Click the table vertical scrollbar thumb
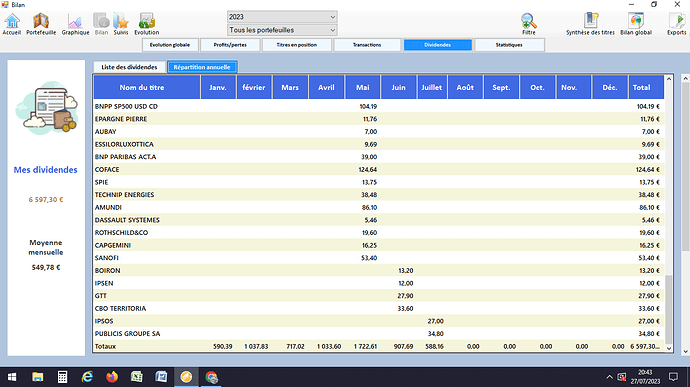The image size is (690, 387). tap(669, 309)
